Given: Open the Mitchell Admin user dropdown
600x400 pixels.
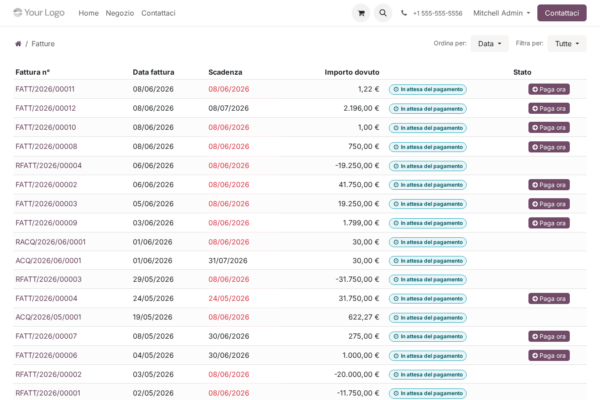Looking at the screenshot, I should coord(502,13).
